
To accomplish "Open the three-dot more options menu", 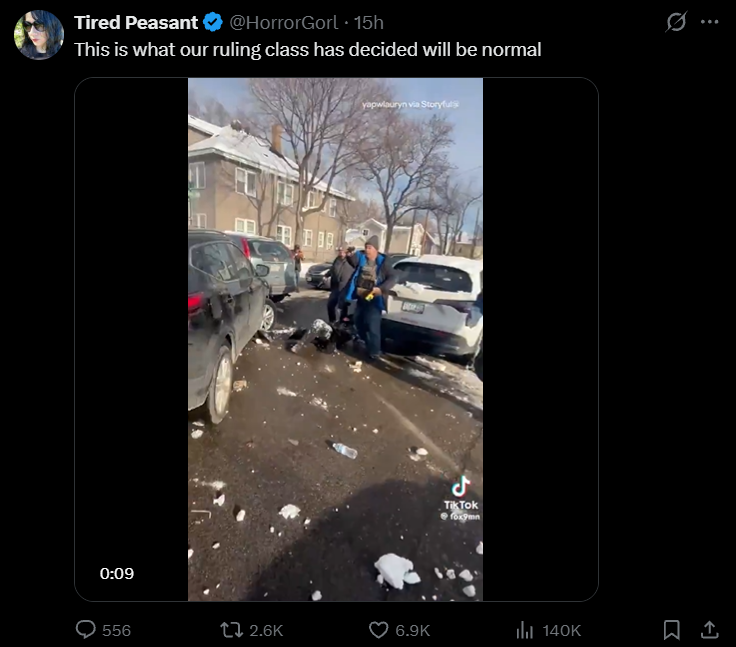I will coord(709,22).
